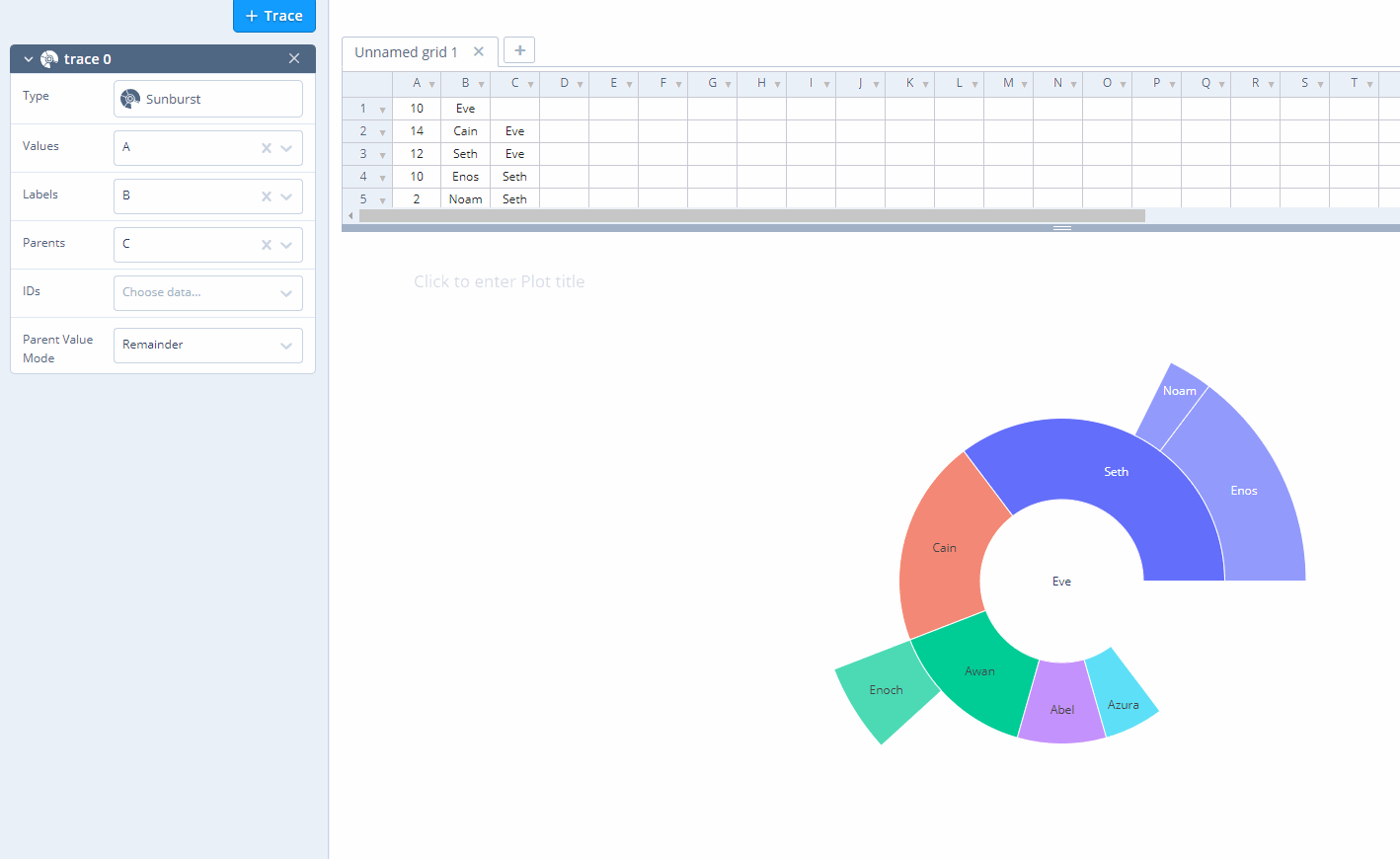Click the Sunburst type icon

[130, 99]
